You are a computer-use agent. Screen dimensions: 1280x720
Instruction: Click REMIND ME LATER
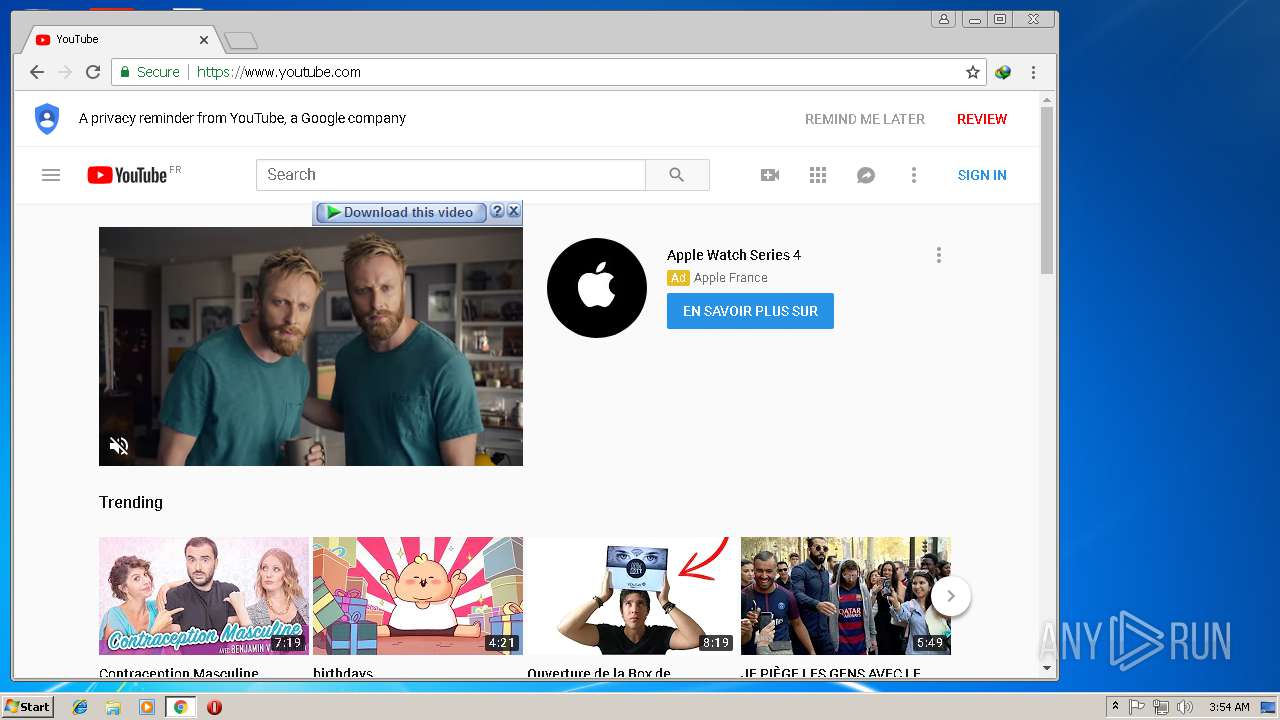click(x=865, y=119)
